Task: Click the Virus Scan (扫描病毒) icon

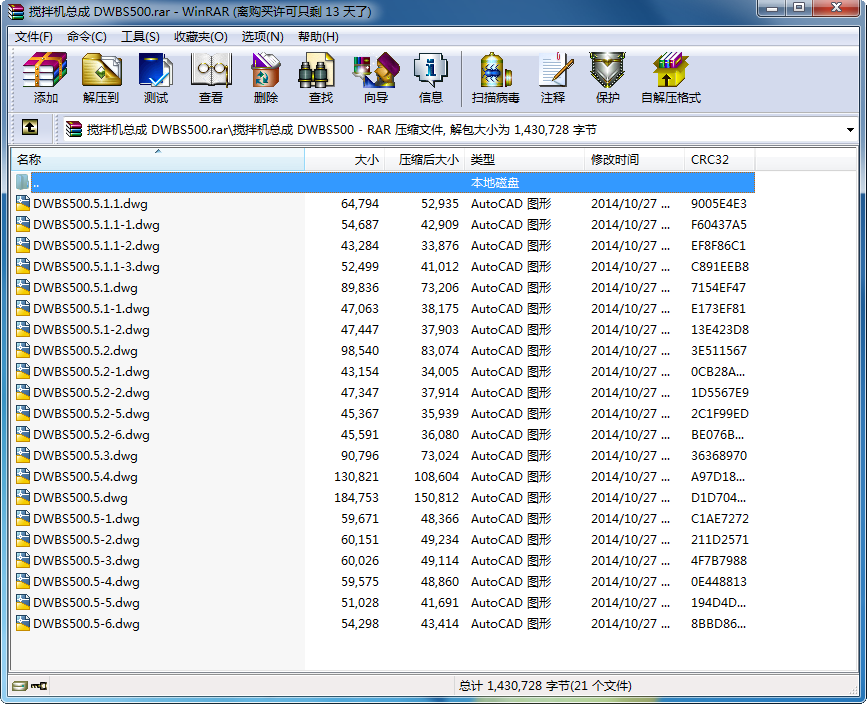Action: (496, 78)
